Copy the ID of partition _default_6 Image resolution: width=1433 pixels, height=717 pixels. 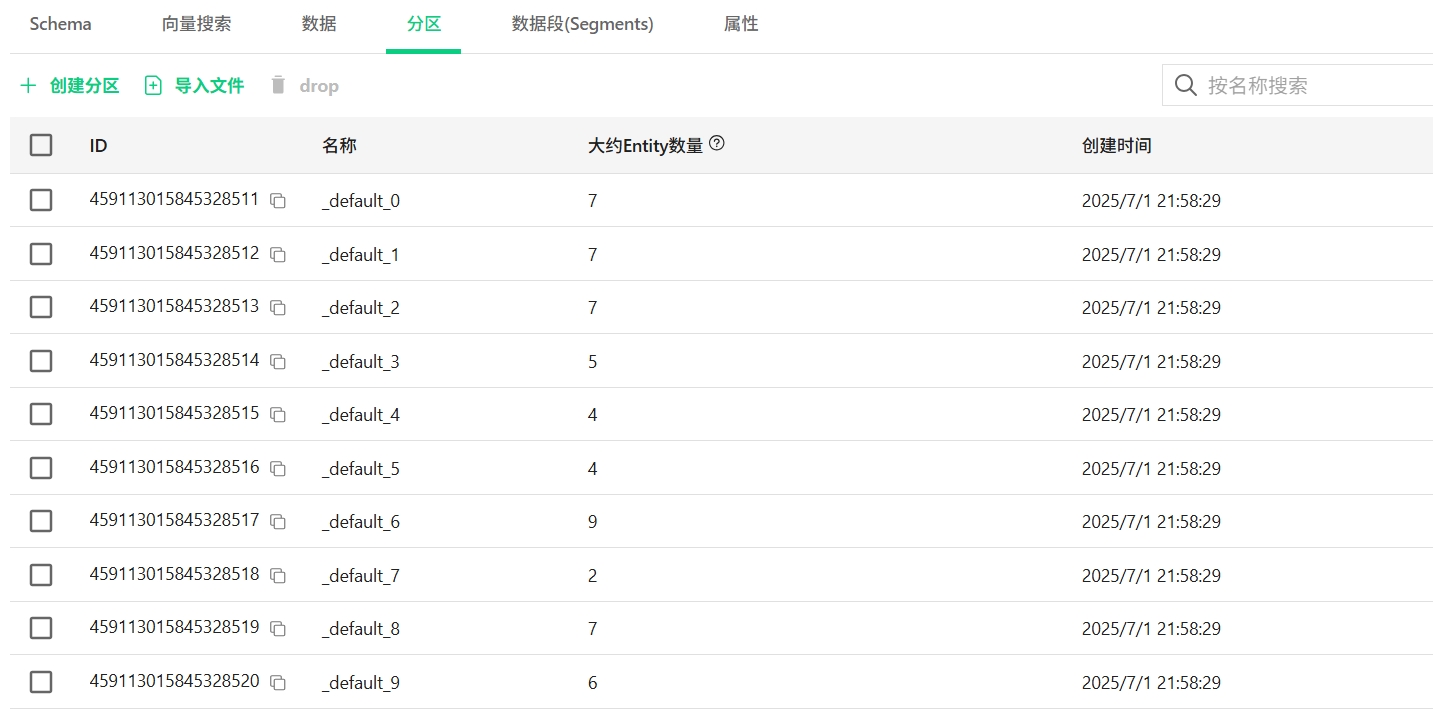pyautogui.click(x=278, y=522)
